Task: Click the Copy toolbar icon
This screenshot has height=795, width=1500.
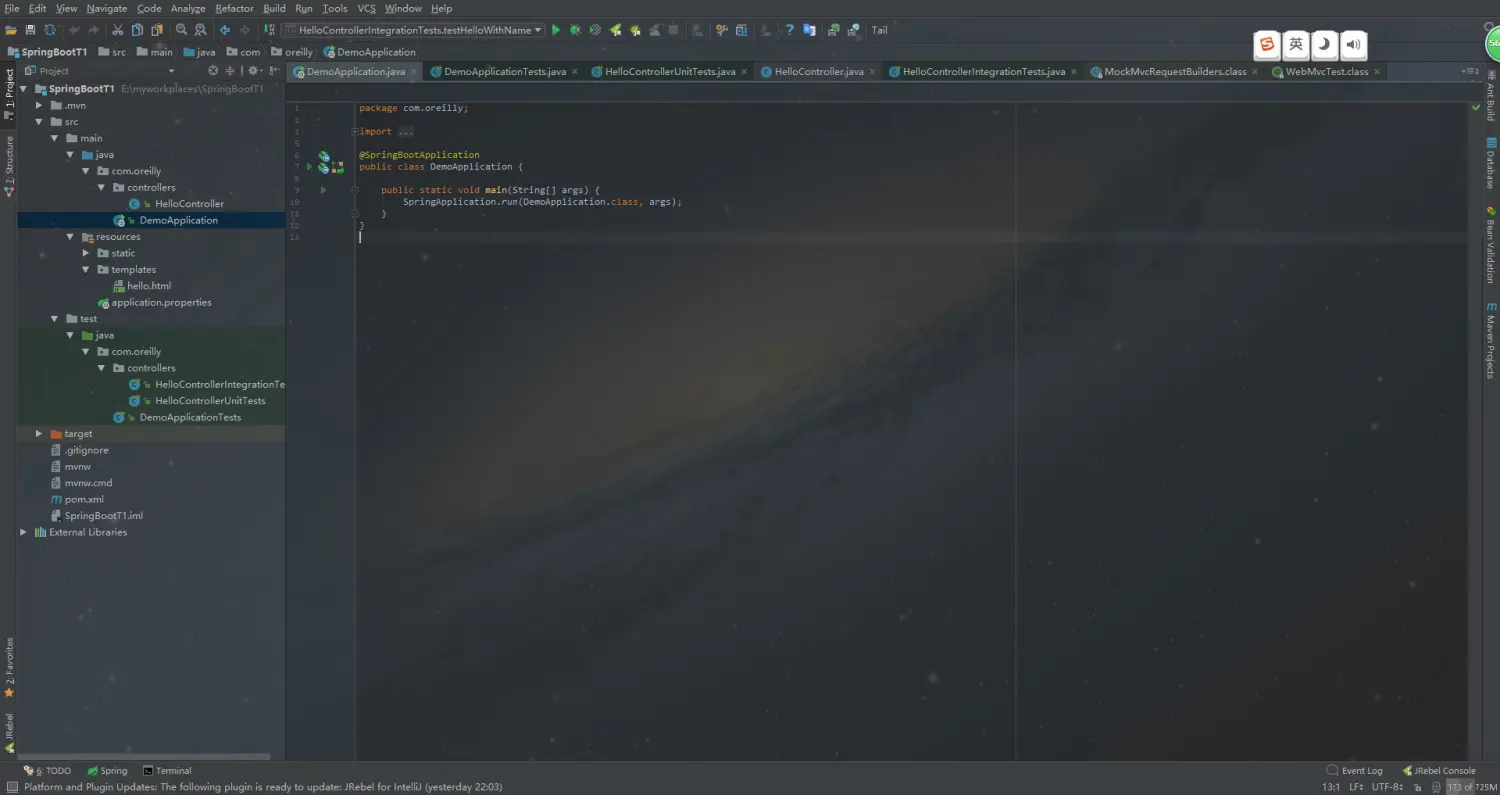Action: click(137, 30)
